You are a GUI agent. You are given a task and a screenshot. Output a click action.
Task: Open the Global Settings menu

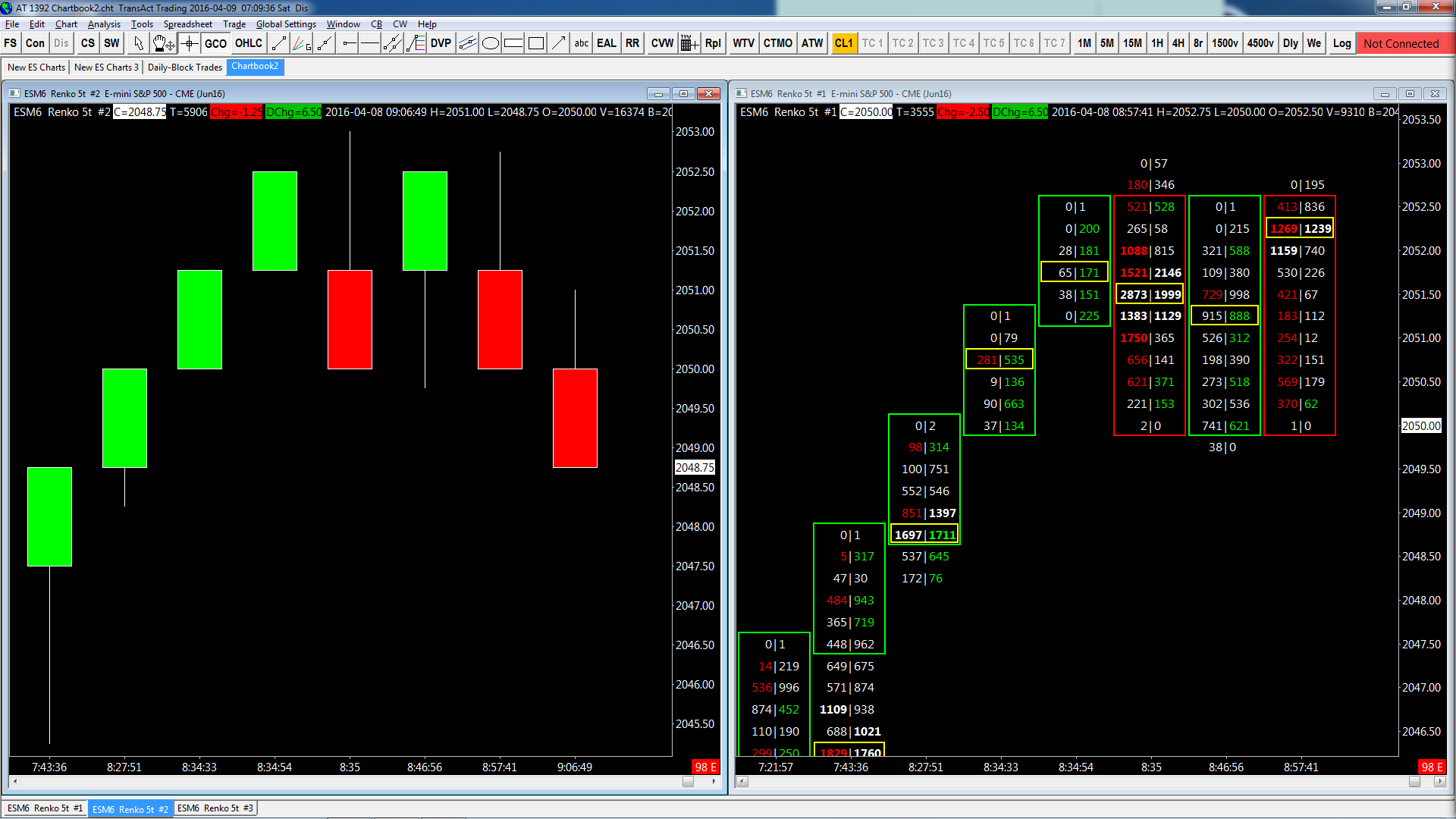tap(286, 24)
